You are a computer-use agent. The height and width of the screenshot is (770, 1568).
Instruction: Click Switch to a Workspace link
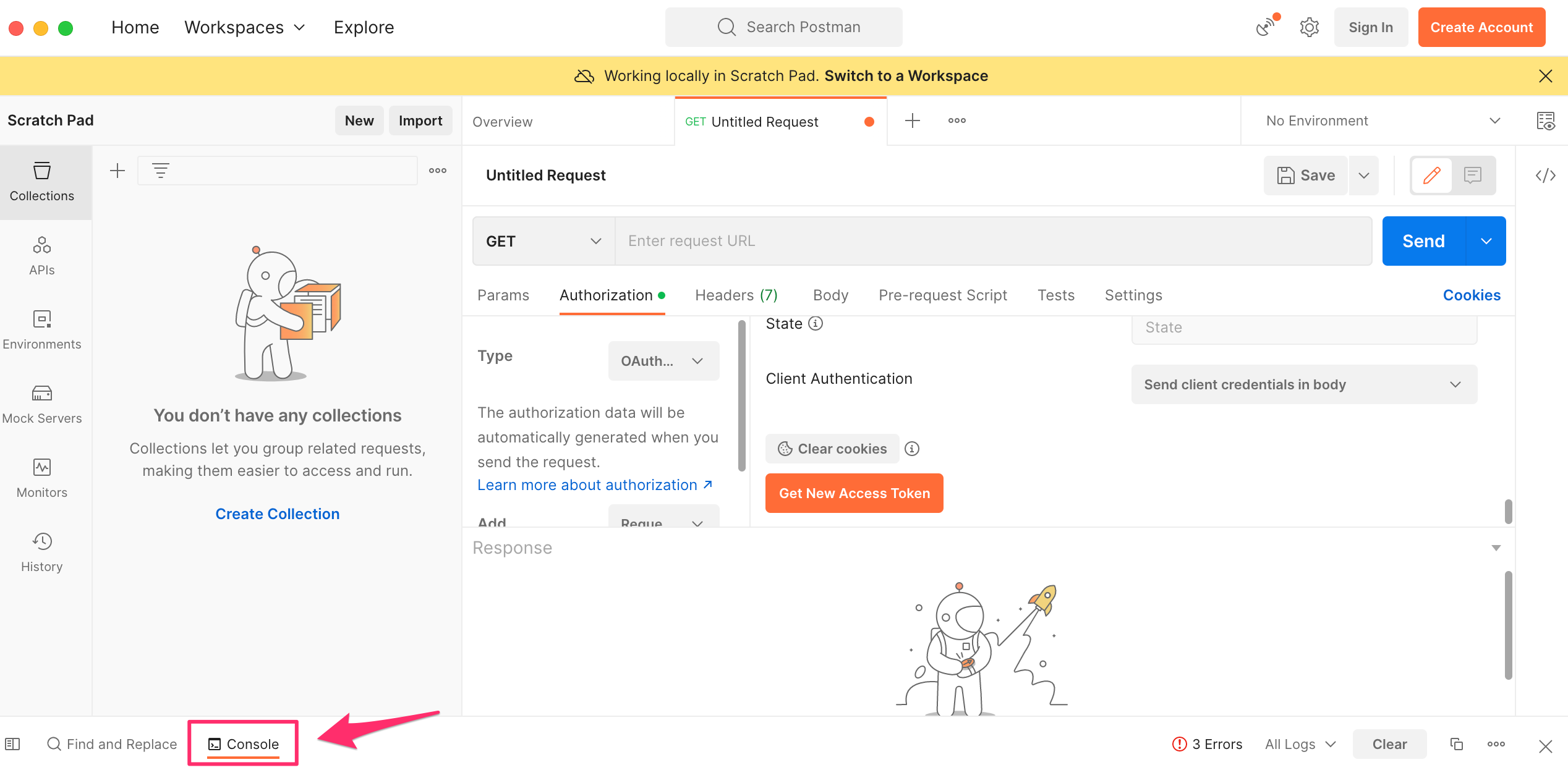click(x=906, y=75)
